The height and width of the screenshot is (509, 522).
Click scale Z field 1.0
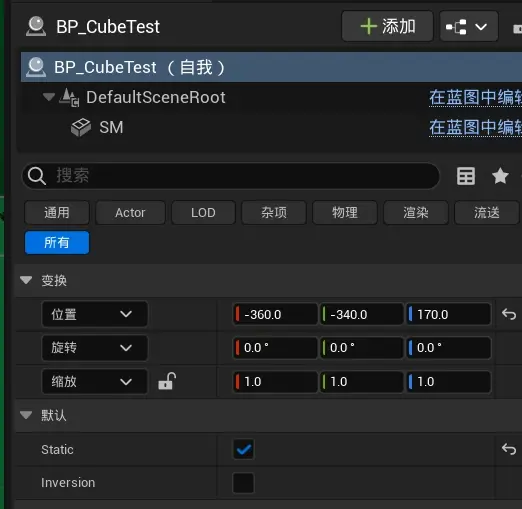click(x=448, y=381)
